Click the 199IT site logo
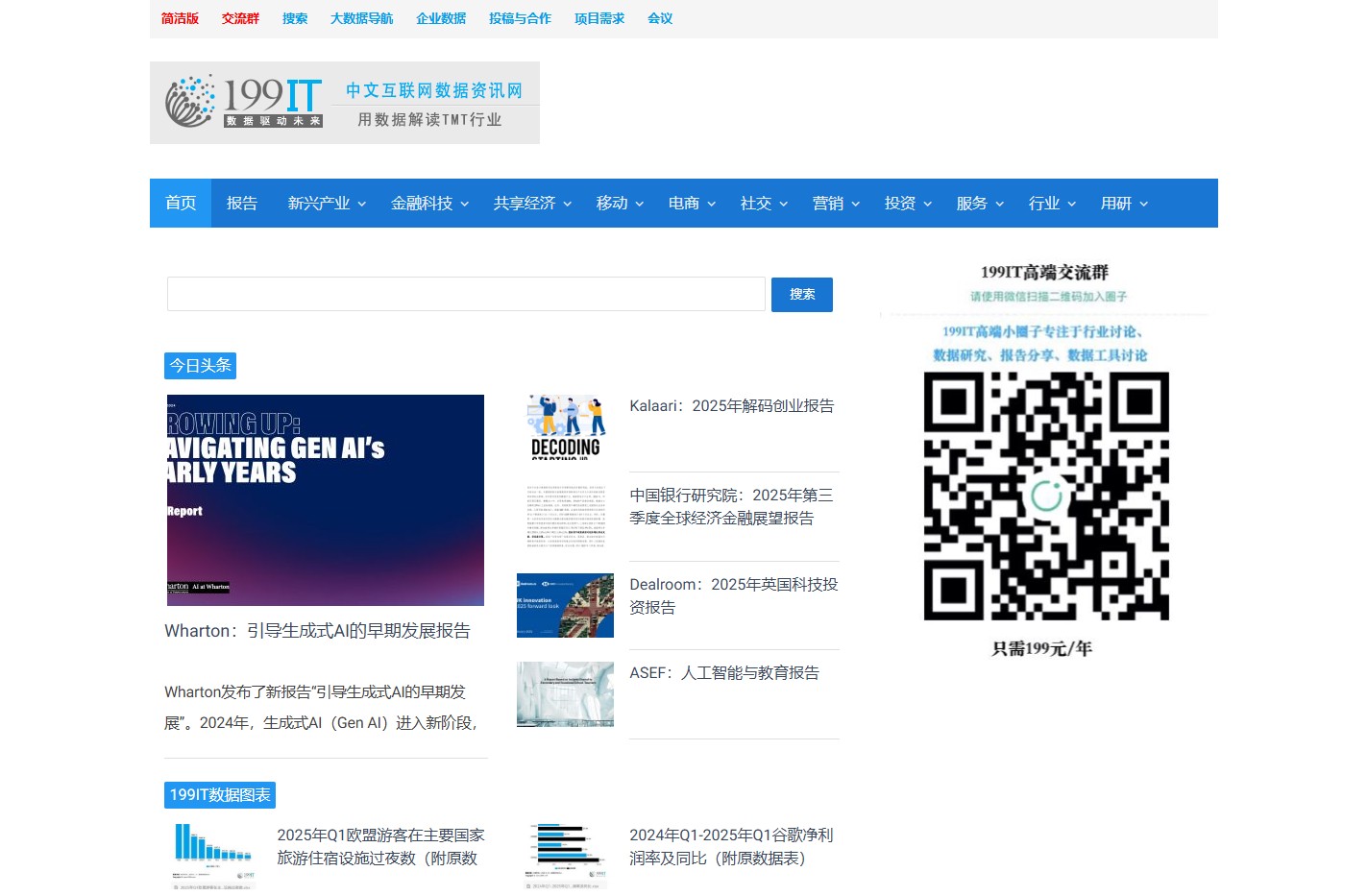This screenshot has height=896, width=1368. pyautogui.click(x=344, y=103)
